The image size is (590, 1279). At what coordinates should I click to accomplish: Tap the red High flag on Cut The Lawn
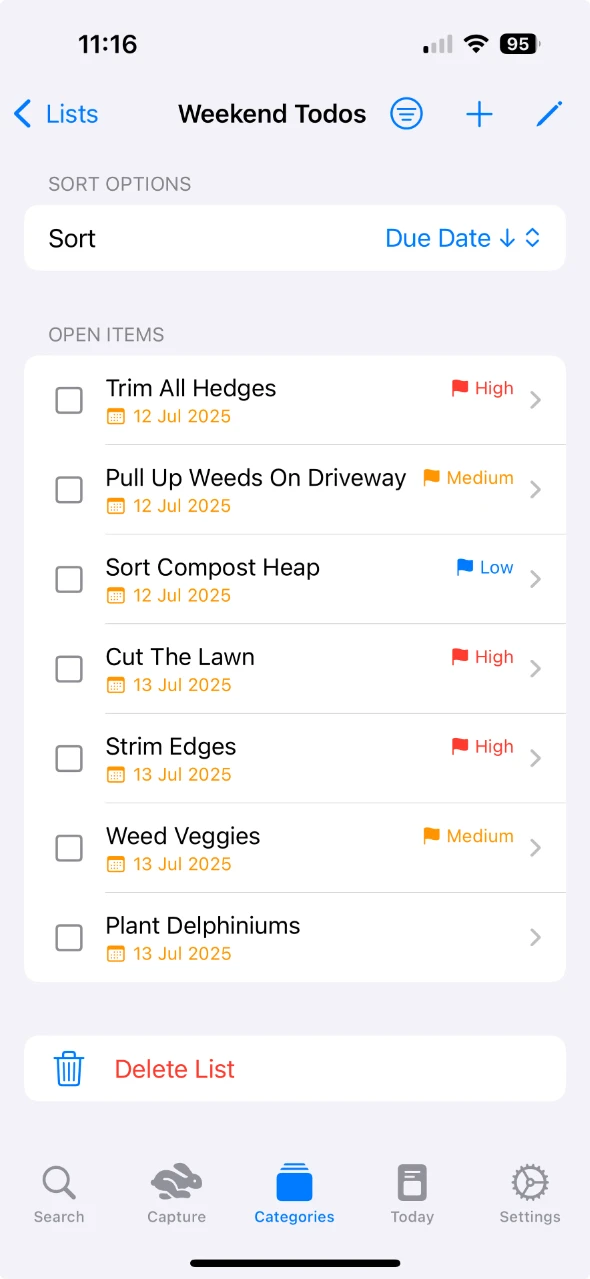click(460, 657)
